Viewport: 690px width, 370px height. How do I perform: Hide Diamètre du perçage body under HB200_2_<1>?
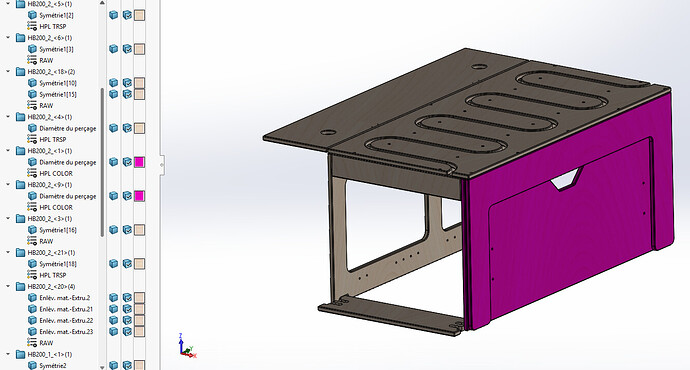[114, 162]
